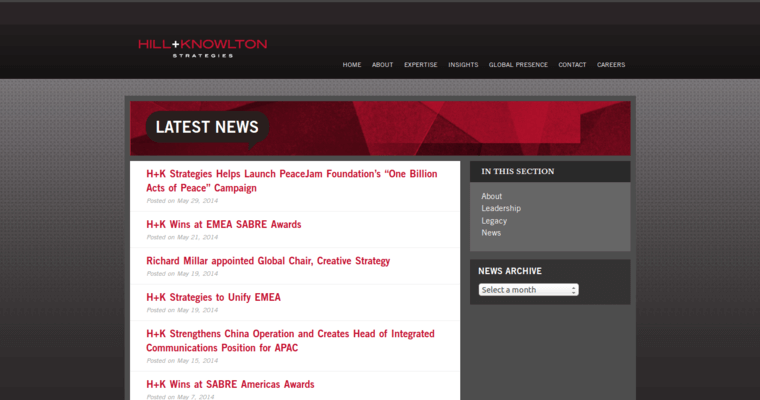The width and height of the screenshot is (760, 400).
Task: Go to the About navigation item
Action: tap(382, 64)
